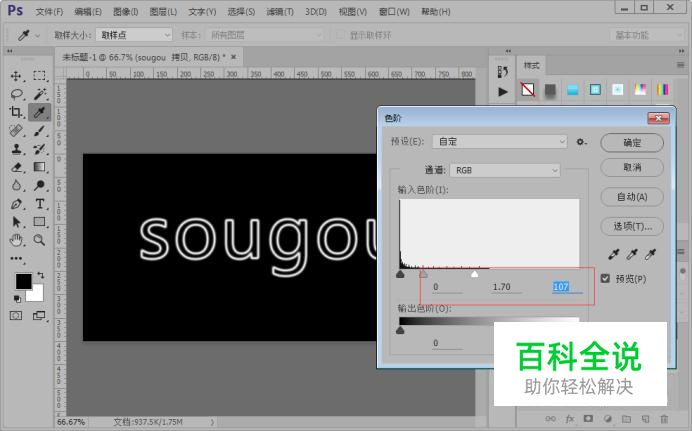The image size is (692, 431).
Task: Toggle the show sampling ring checkbox
Action: (340, 35)
